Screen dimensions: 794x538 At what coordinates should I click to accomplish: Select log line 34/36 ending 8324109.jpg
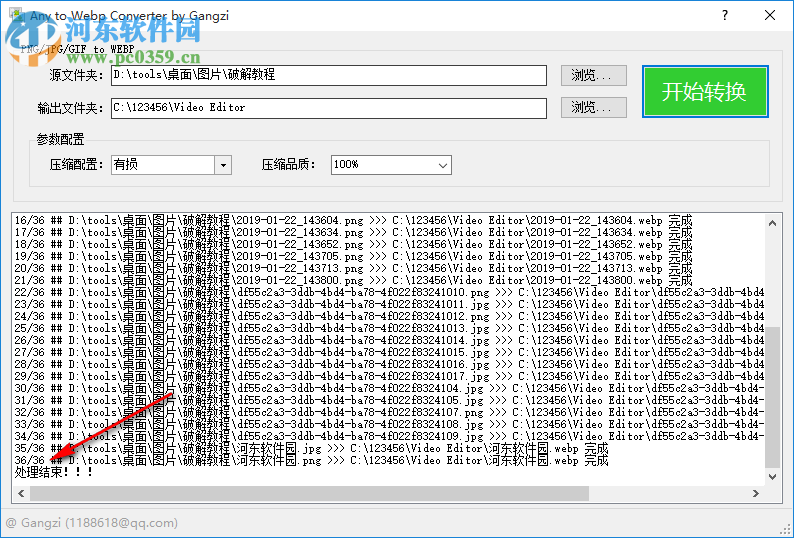pyautogui.click(x=389, y=436)
